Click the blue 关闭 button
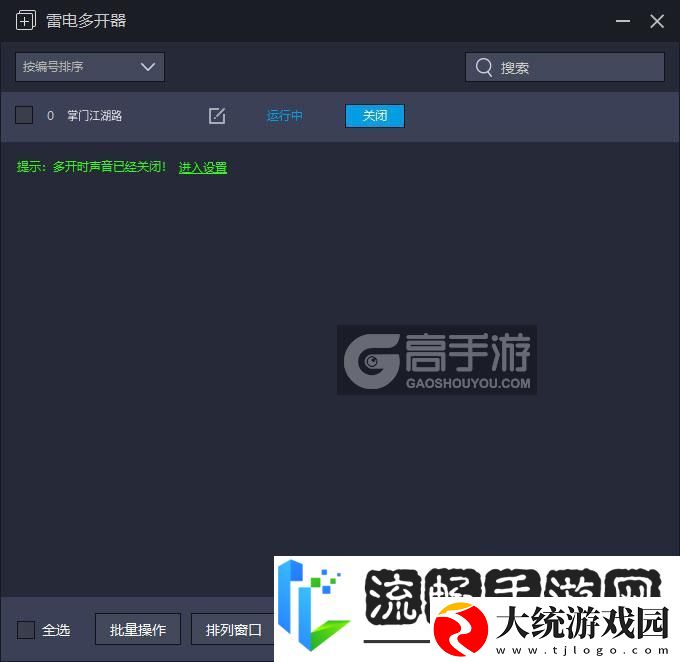This screenshot has height=662, width=680. (375, 116)
